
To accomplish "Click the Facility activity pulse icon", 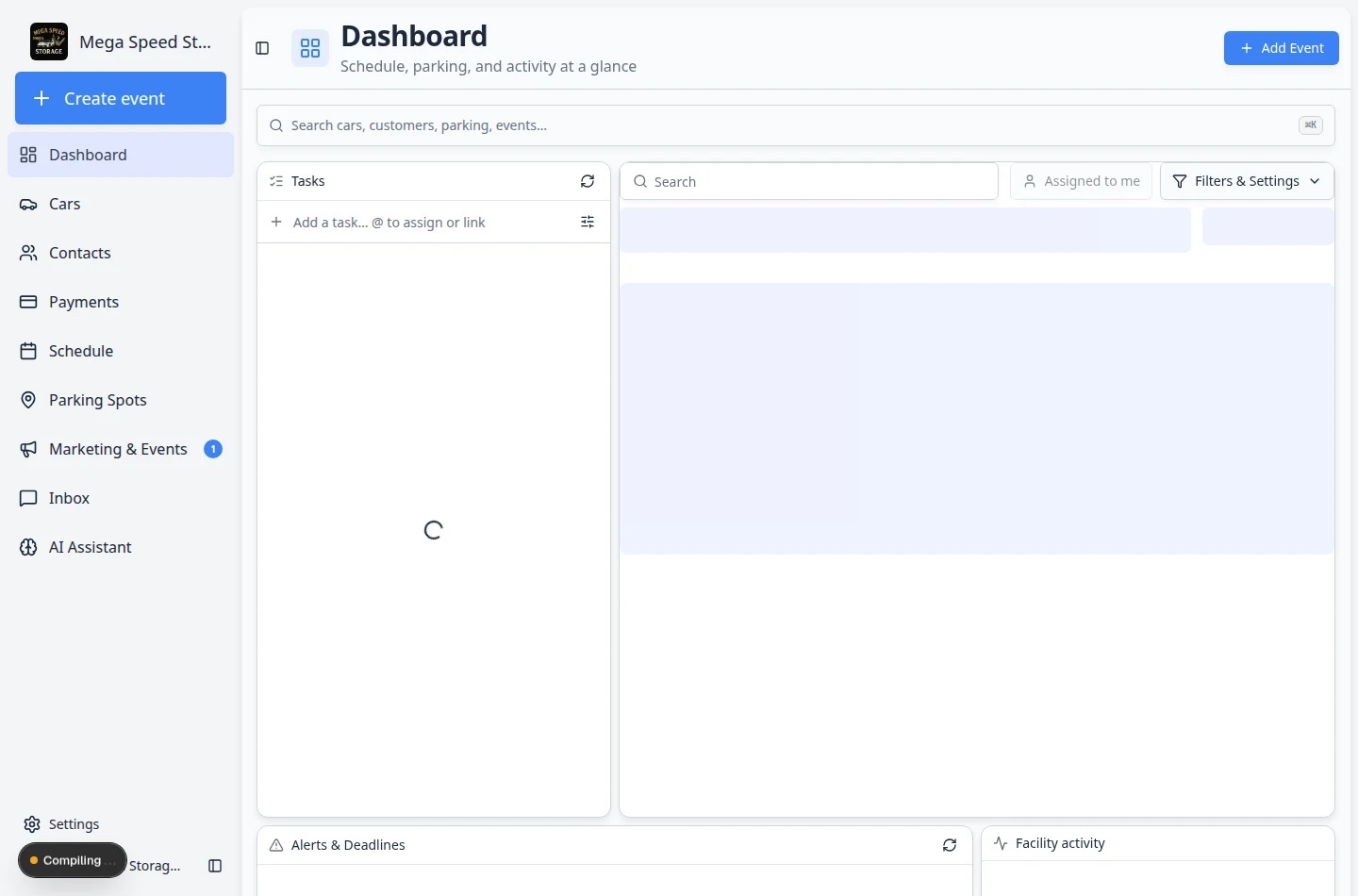I will click(x=1001, y=843).
